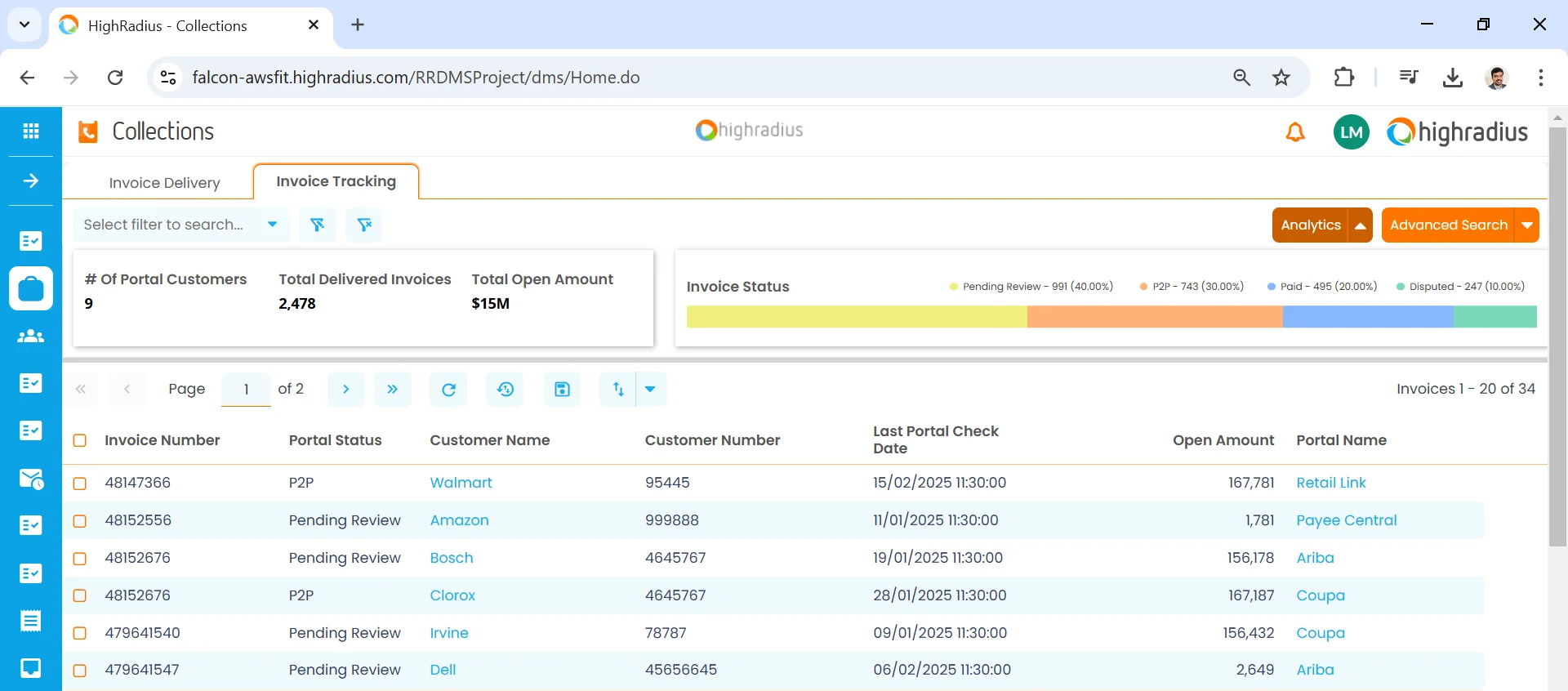Open browser downloads
This screenshot has width=1568, height=691.
[x=1452, y=78]
